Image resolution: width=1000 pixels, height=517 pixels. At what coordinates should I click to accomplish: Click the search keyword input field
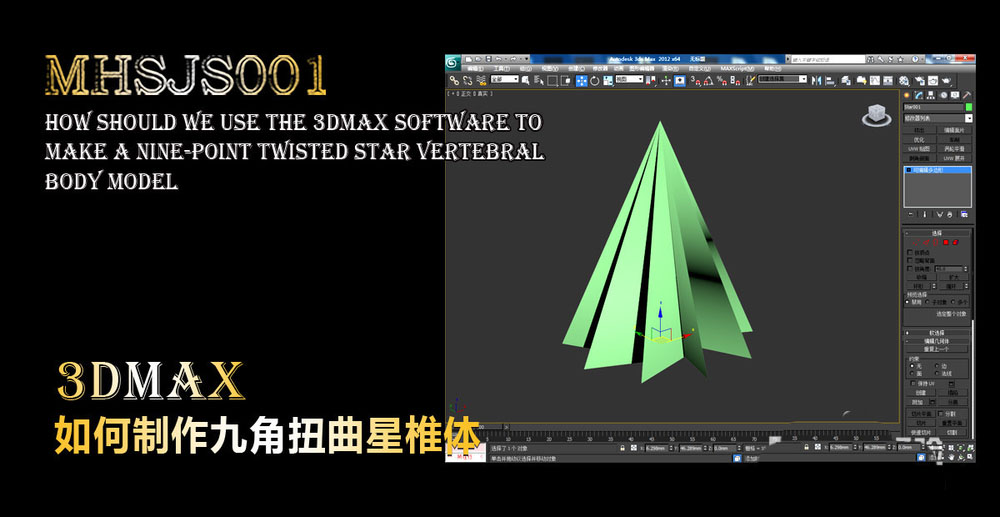pos(828,59)
